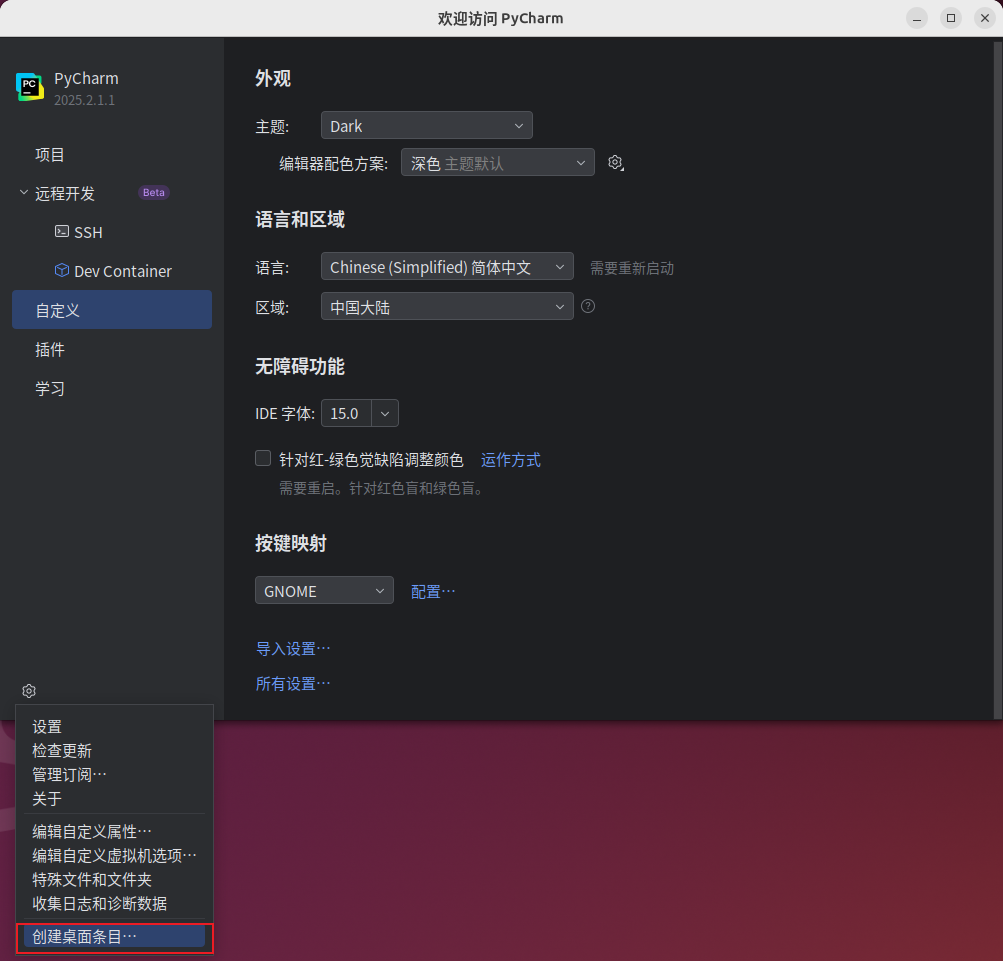Click the 导入设置 link
1003x961 pixels.
point(293,649)
